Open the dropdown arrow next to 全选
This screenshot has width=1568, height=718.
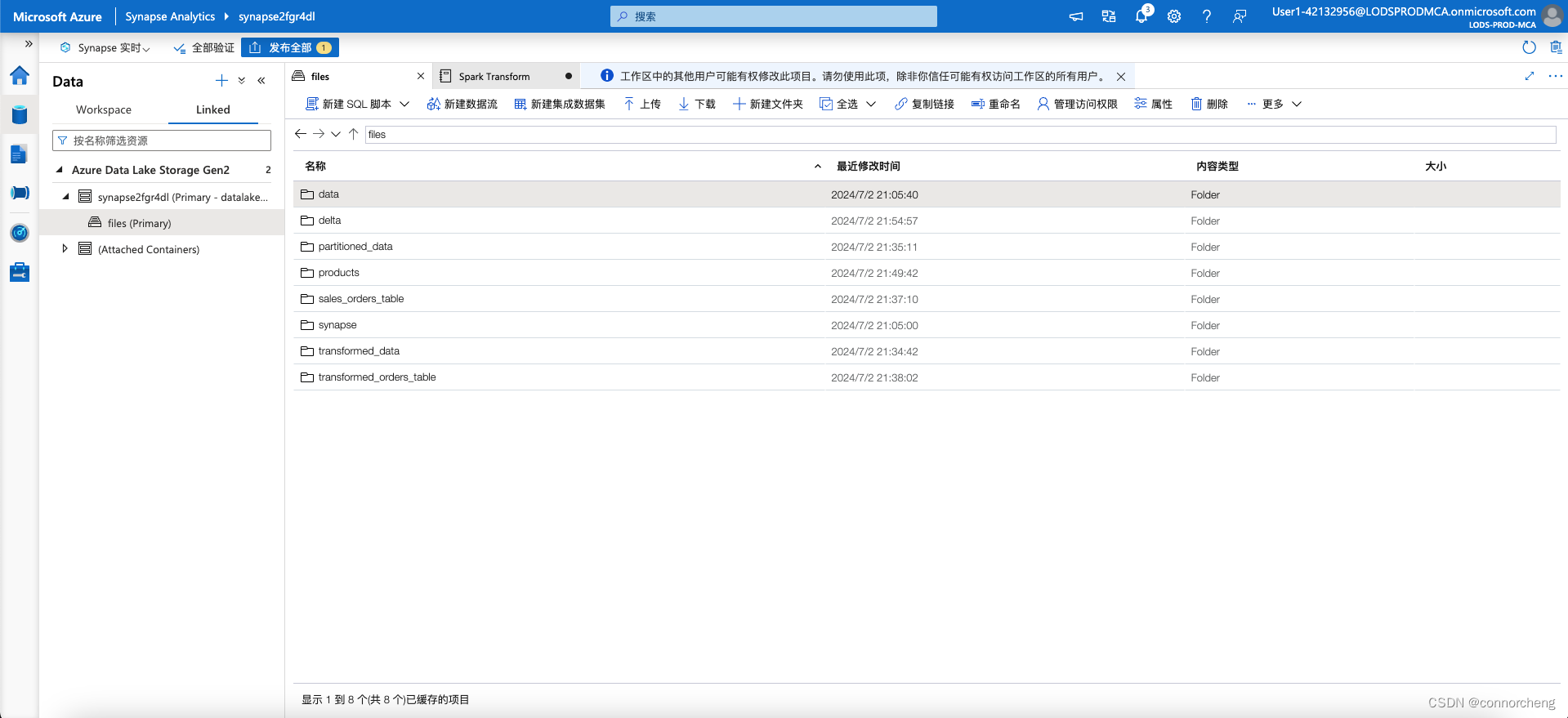click(871, 104)
